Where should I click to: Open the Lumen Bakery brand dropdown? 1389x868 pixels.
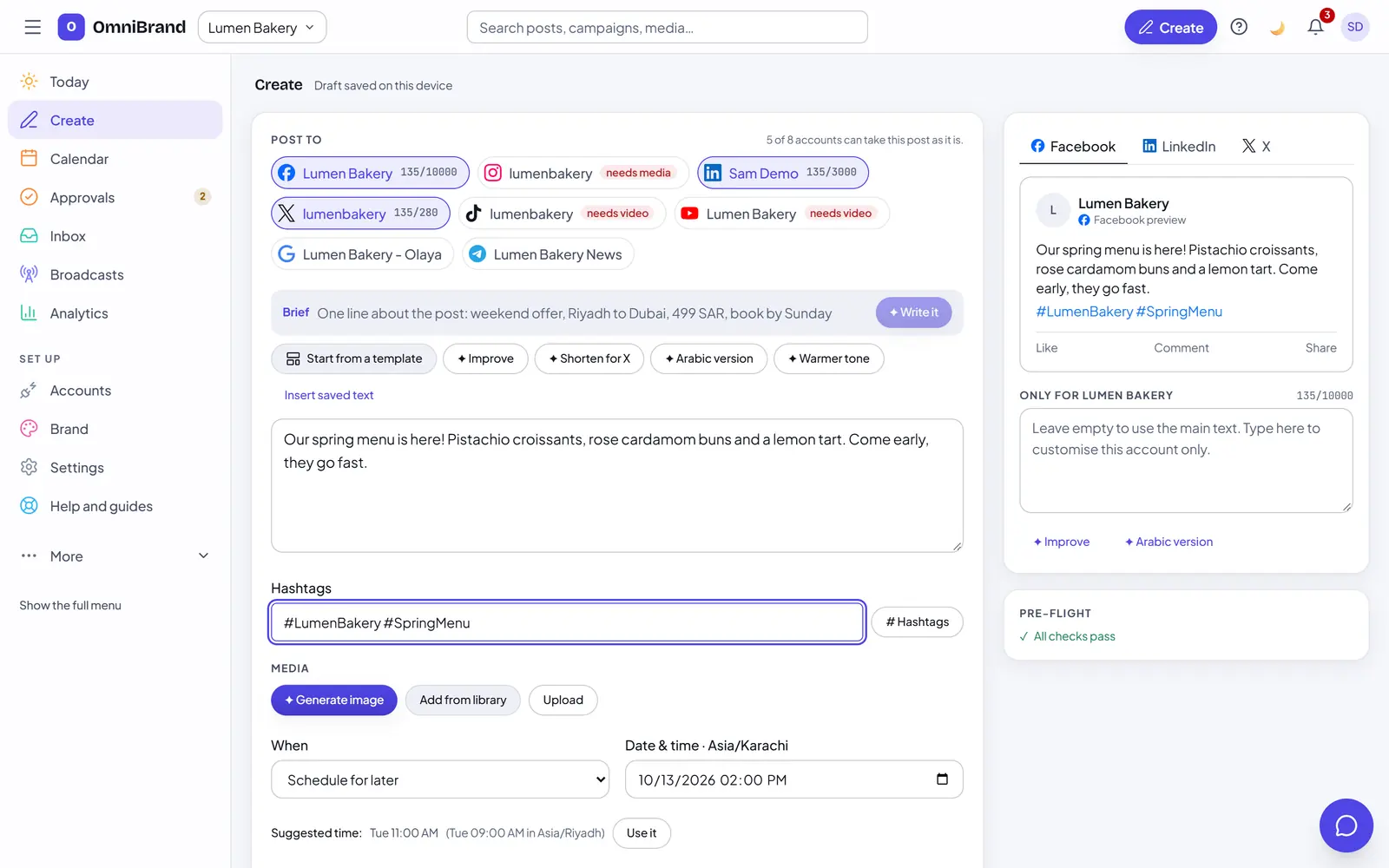(262, 27)
